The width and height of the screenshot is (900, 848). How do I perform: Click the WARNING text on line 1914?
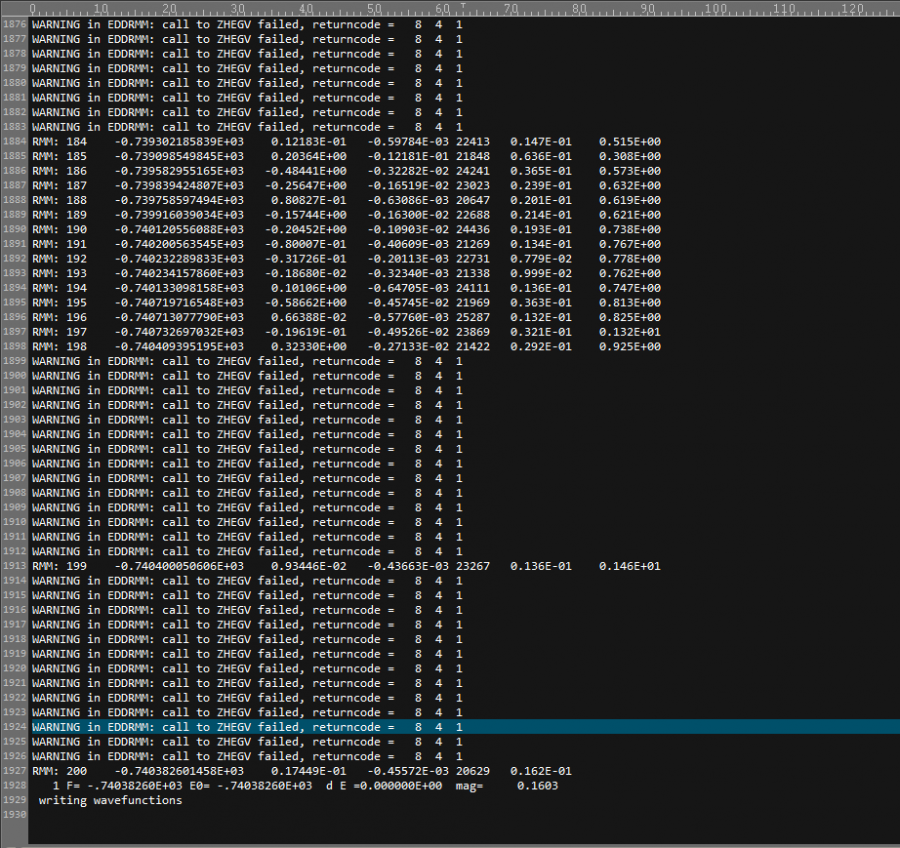click(247, 580)
